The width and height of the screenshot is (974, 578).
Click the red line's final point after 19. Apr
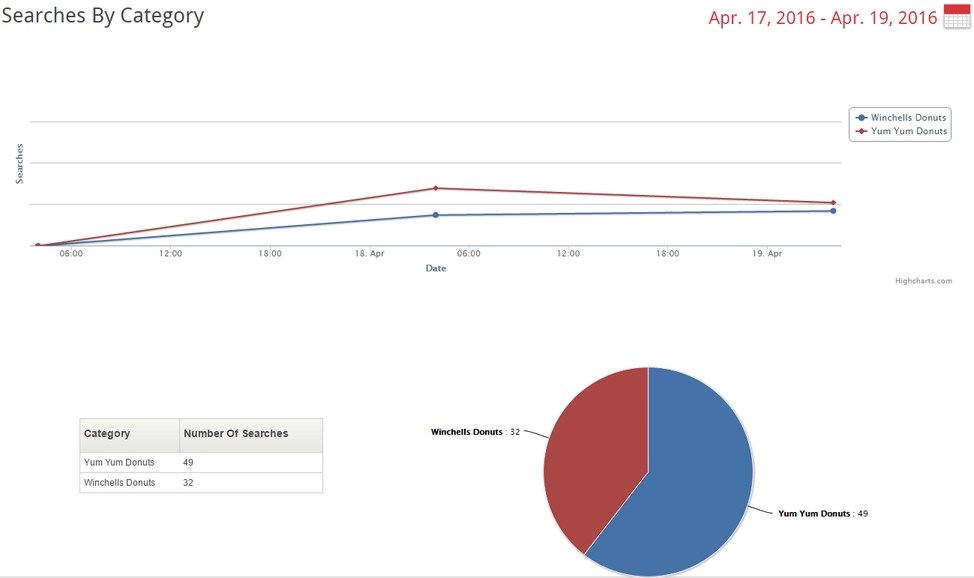833,203
